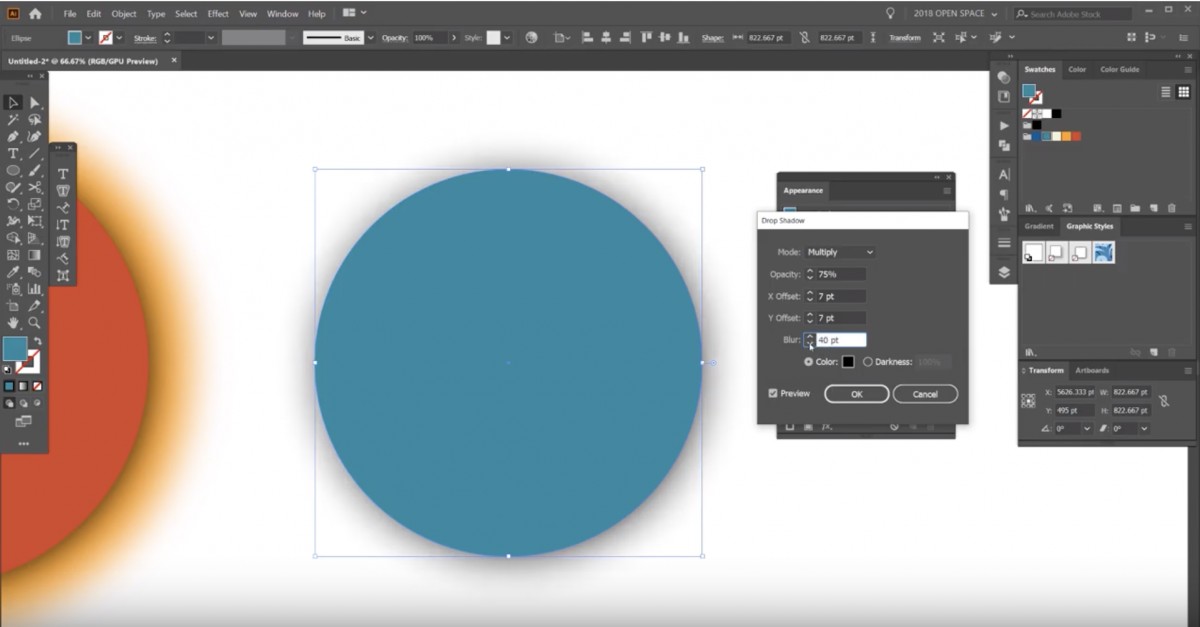Select the Eyedropper tool
Viewport: 1200px width, 627px height.
13,272
